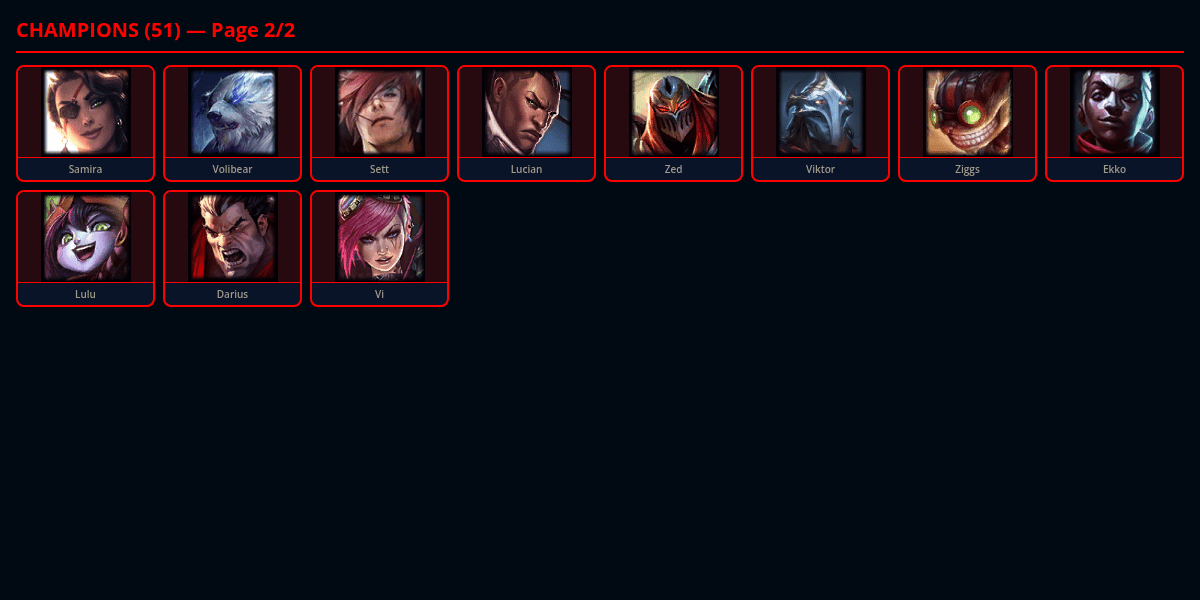Click the Darius champion portrait

pos(232,237)
